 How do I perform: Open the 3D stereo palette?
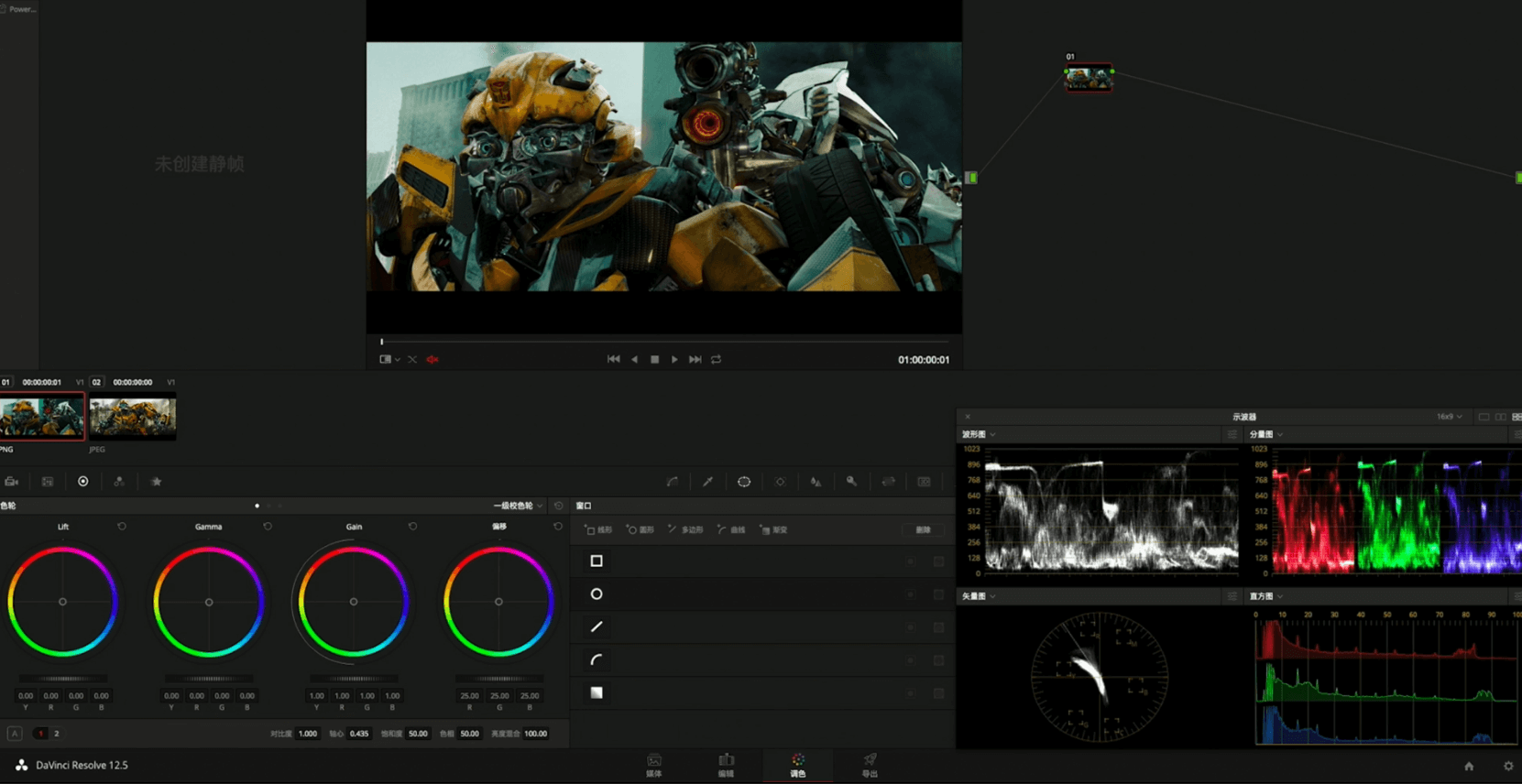tap(924, 482)
